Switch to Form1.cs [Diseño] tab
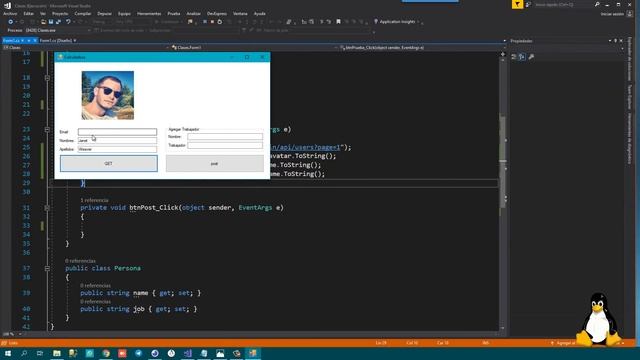Viewport: 640px width, 360px height. (56, 41)
